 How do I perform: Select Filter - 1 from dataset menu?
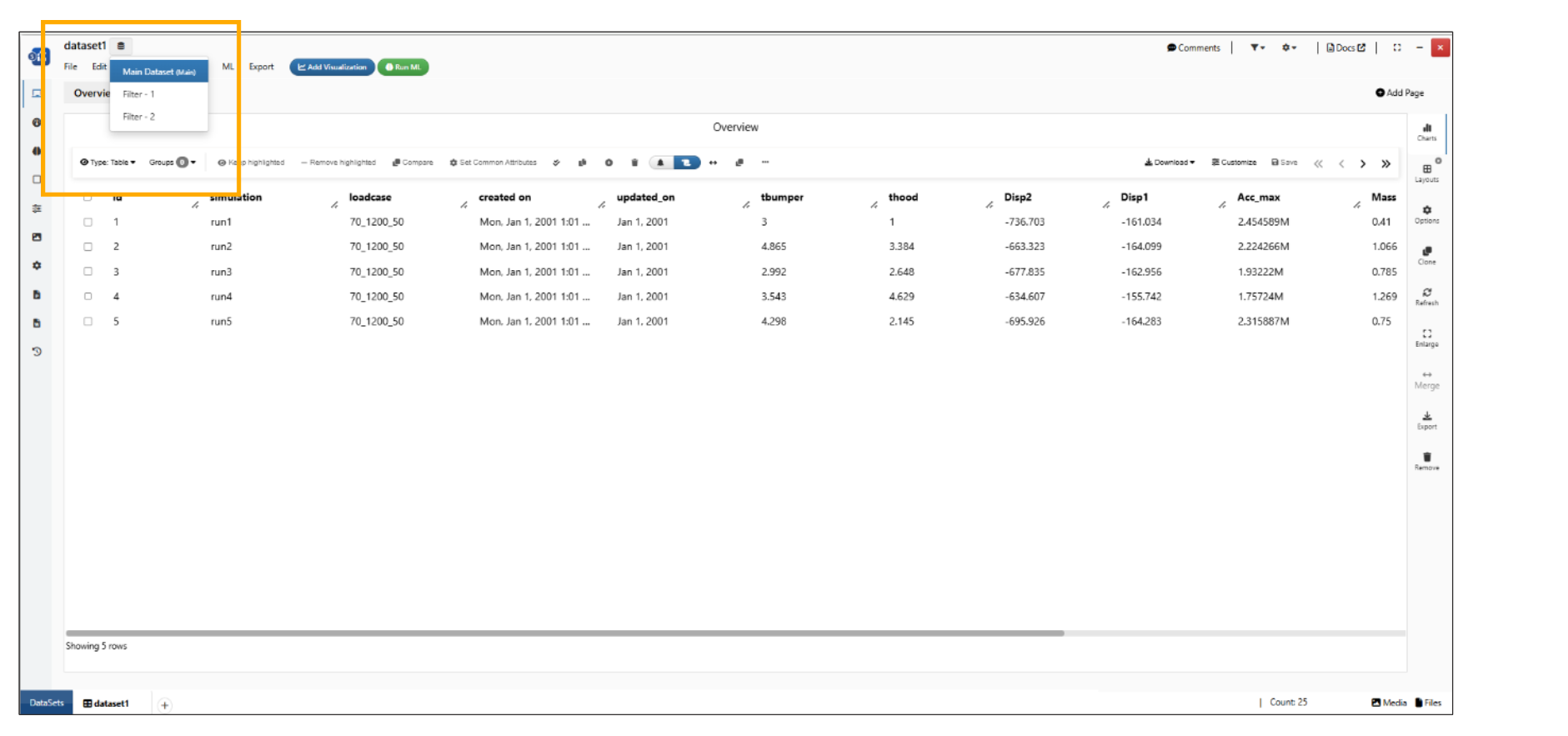coord(139,94)
